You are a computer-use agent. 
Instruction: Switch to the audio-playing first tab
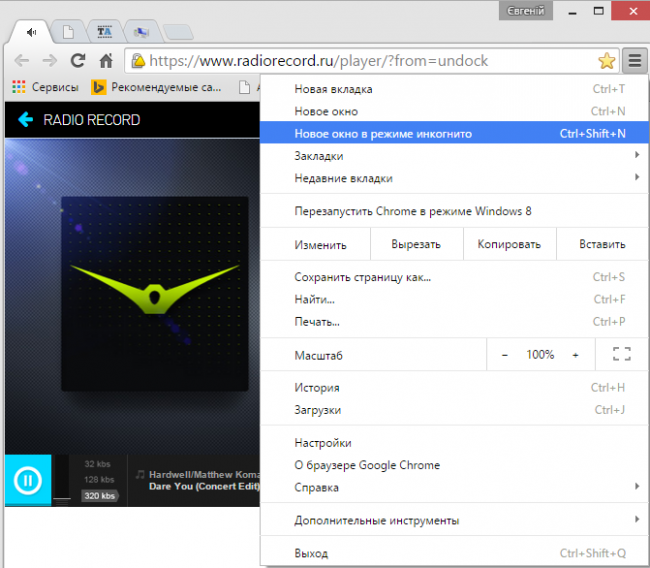[x=32, y=32]
